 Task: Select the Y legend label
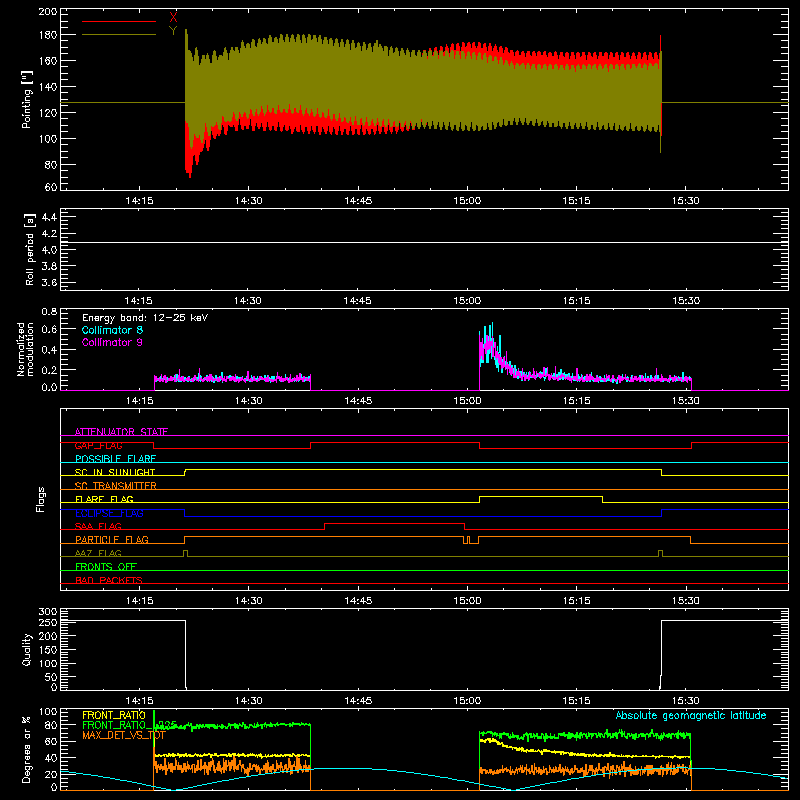173,31
